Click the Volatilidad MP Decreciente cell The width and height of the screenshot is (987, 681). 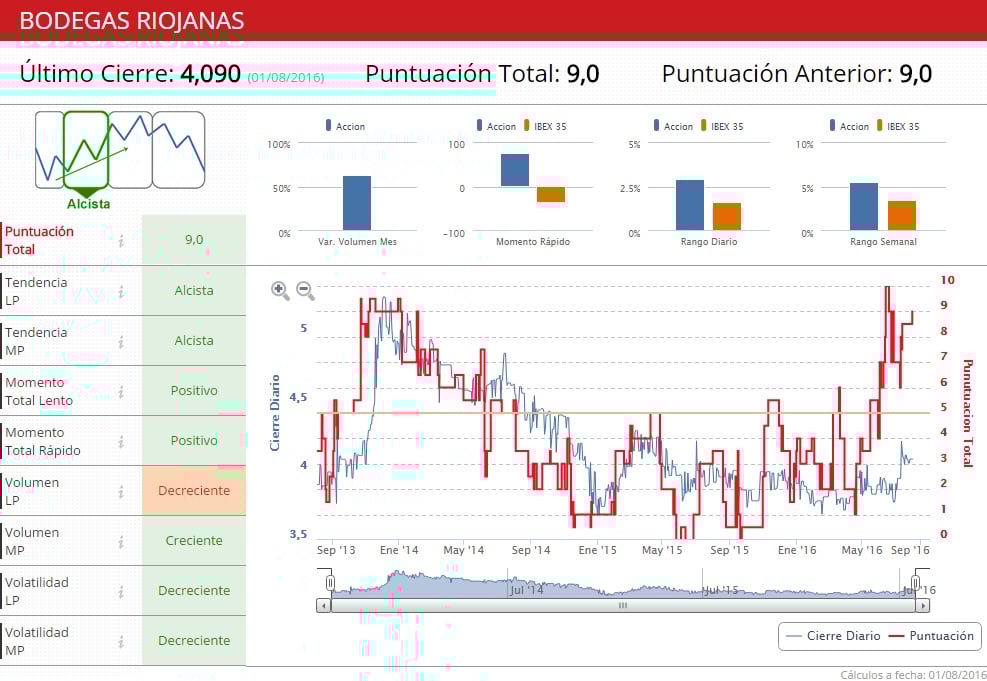click(x=194, y=641)
